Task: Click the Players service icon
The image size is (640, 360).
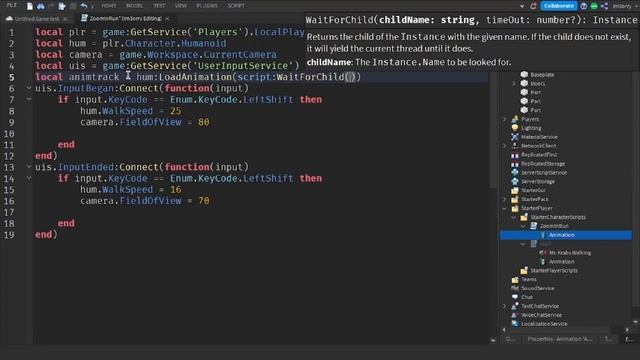Action: click(x=515, y=119)
